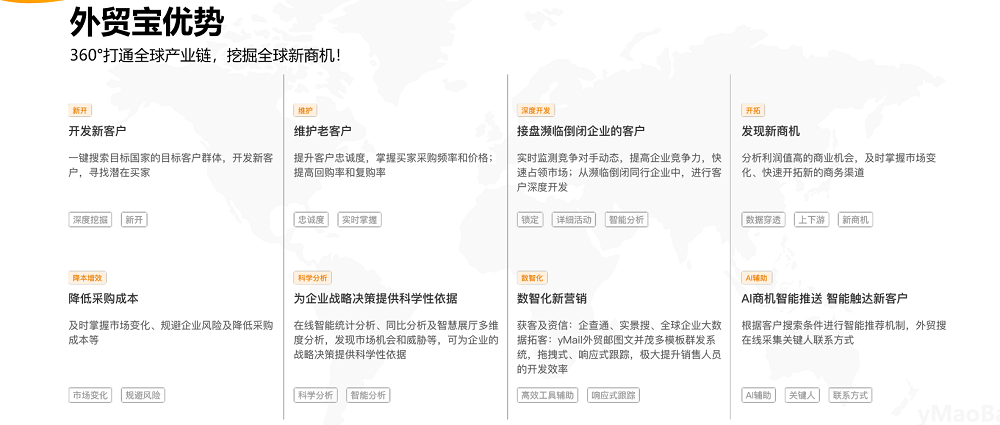Click the description starting 实时监测竞争对手动态
The width and height of the screenshot is (1000, 425).
click(619, 172)
